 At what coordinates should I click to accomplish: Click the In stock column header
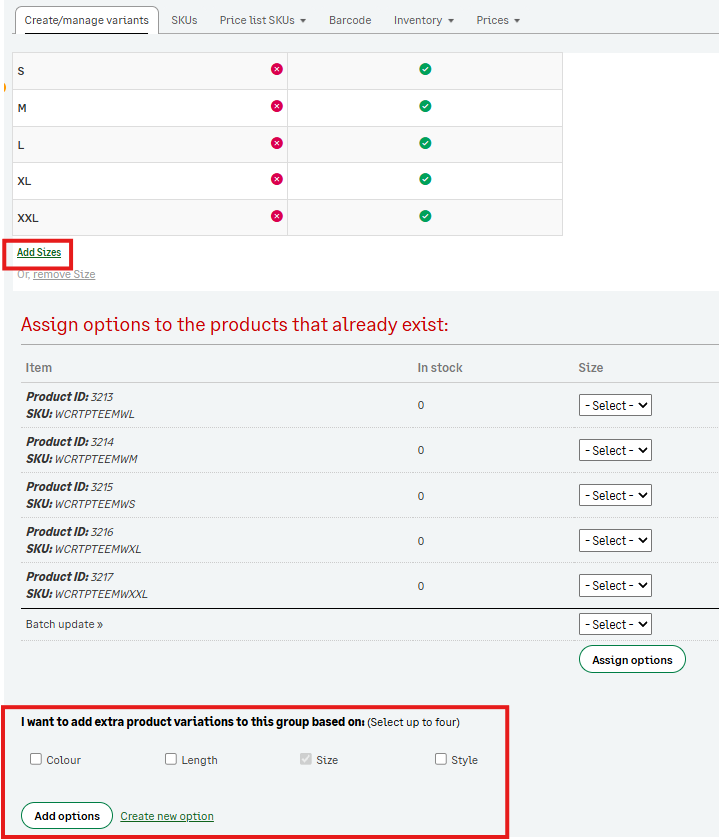(440, 368)
